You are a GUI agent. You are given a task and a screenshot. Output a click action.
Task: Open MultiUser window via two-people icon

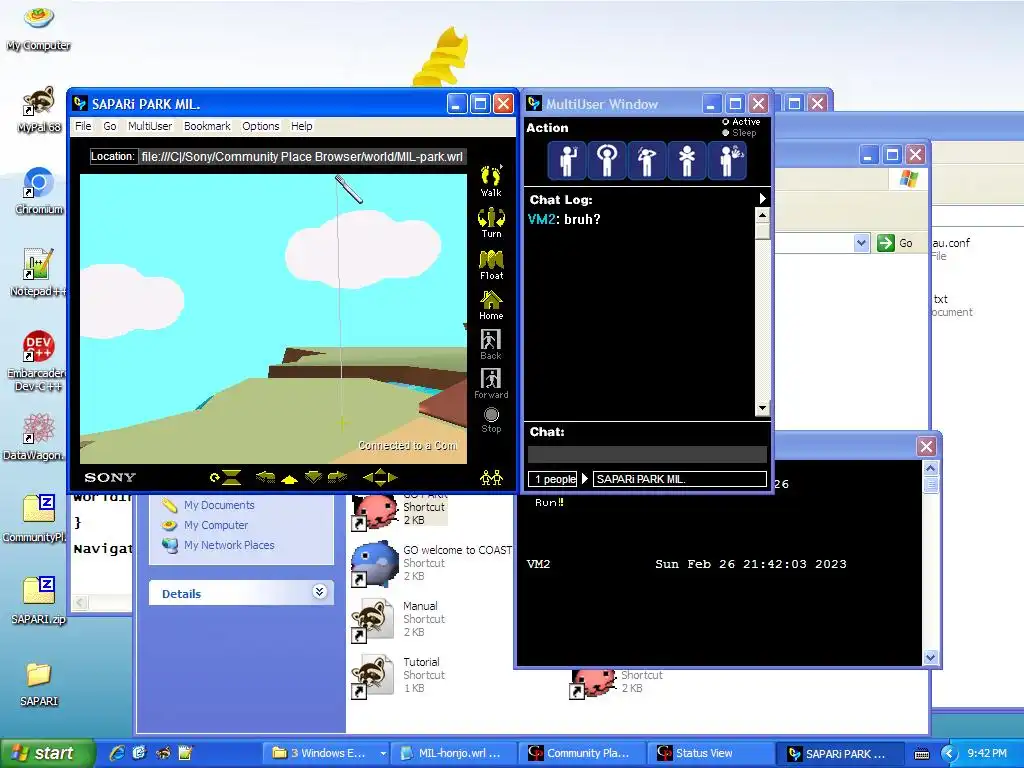coord(491,478)
